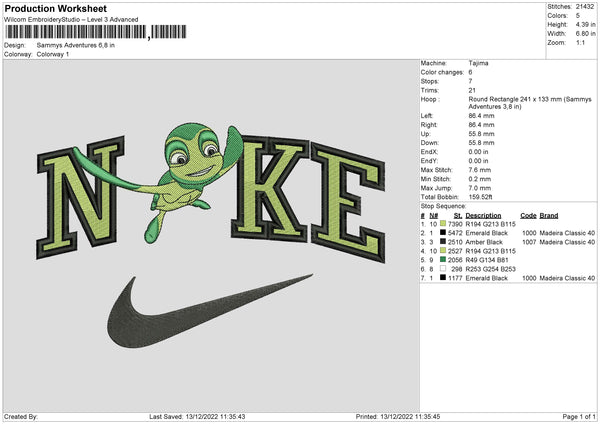Click 'Printed: 13/12/2022 11:35:45' in footer

(398, 417)
